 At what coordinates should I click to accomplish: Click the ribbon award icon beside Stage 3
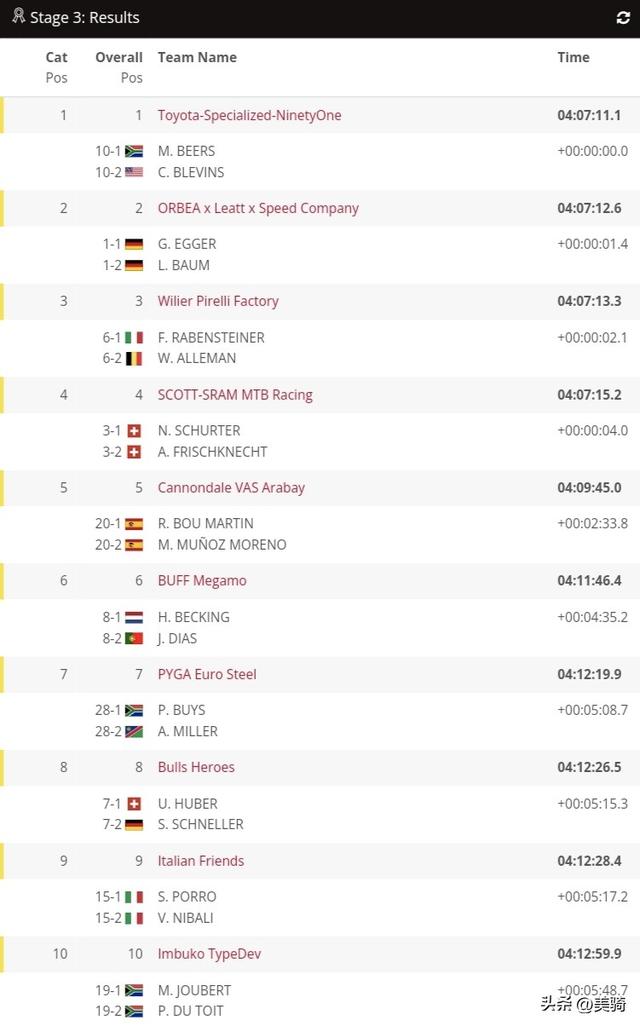point(18,16)
